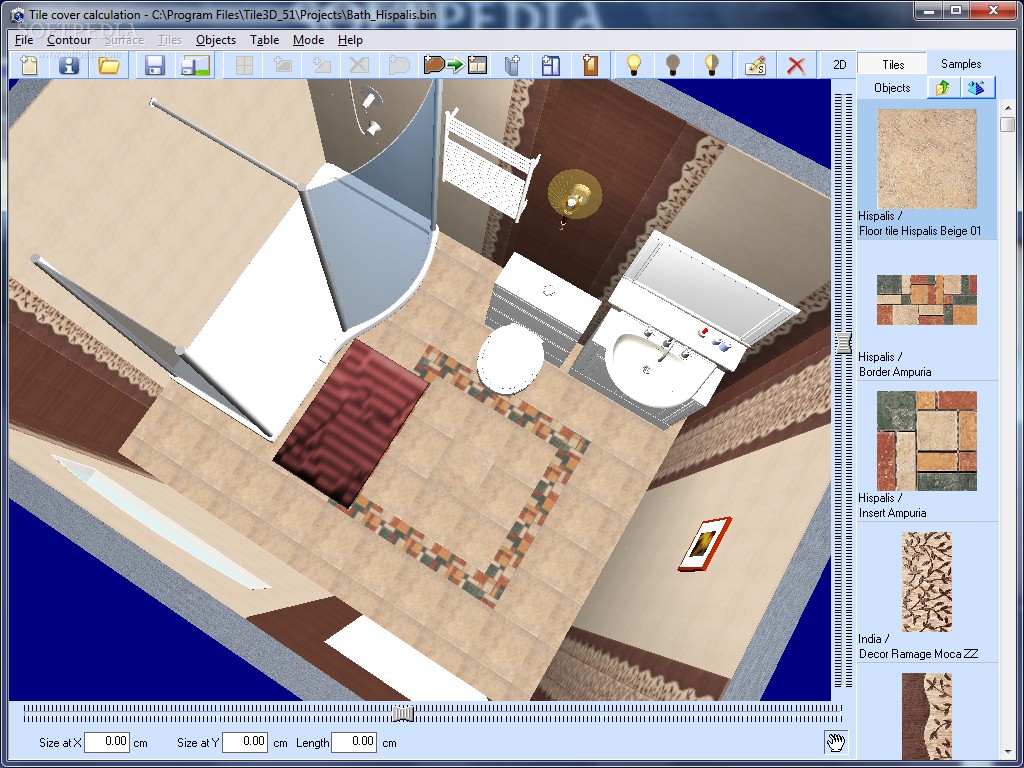The width and height of the screenshot is (1024, 768).
Task: Open the Table menu
Action: click(x=264, y=40)
